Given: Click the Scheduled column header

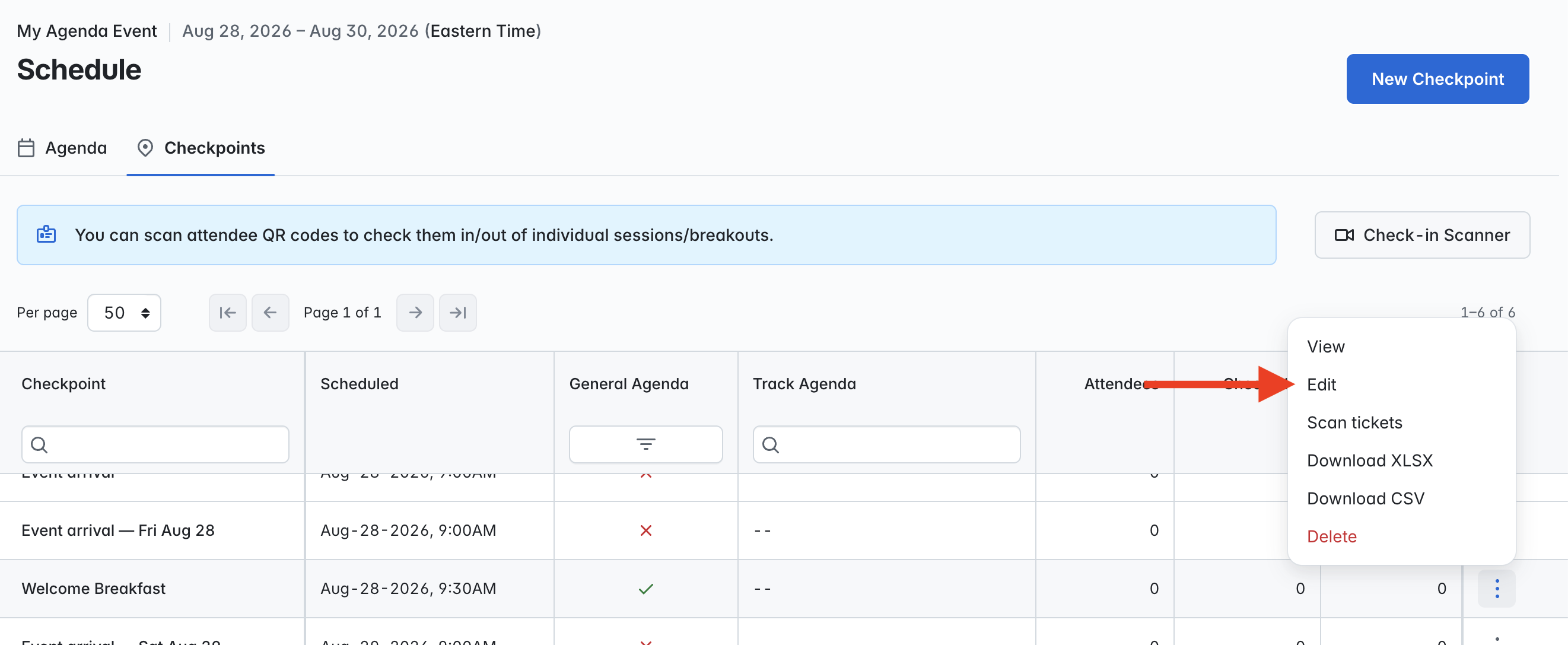Looking at the screenshot, I should click(359, 385).
